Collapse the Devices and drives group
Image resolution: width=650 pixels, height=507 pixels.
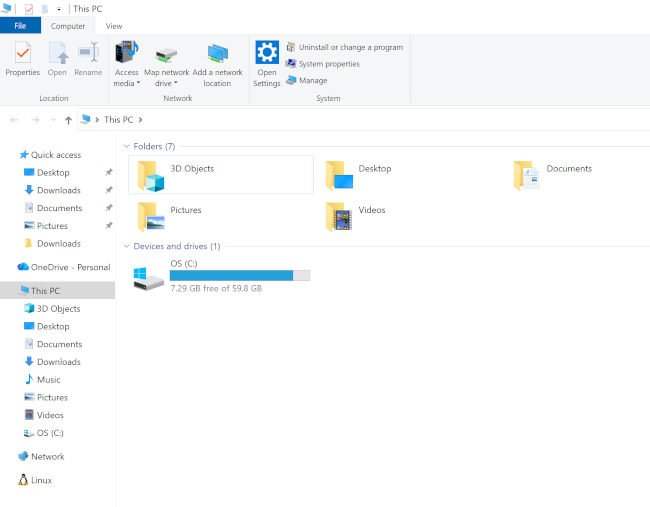(x=126, y=246)
